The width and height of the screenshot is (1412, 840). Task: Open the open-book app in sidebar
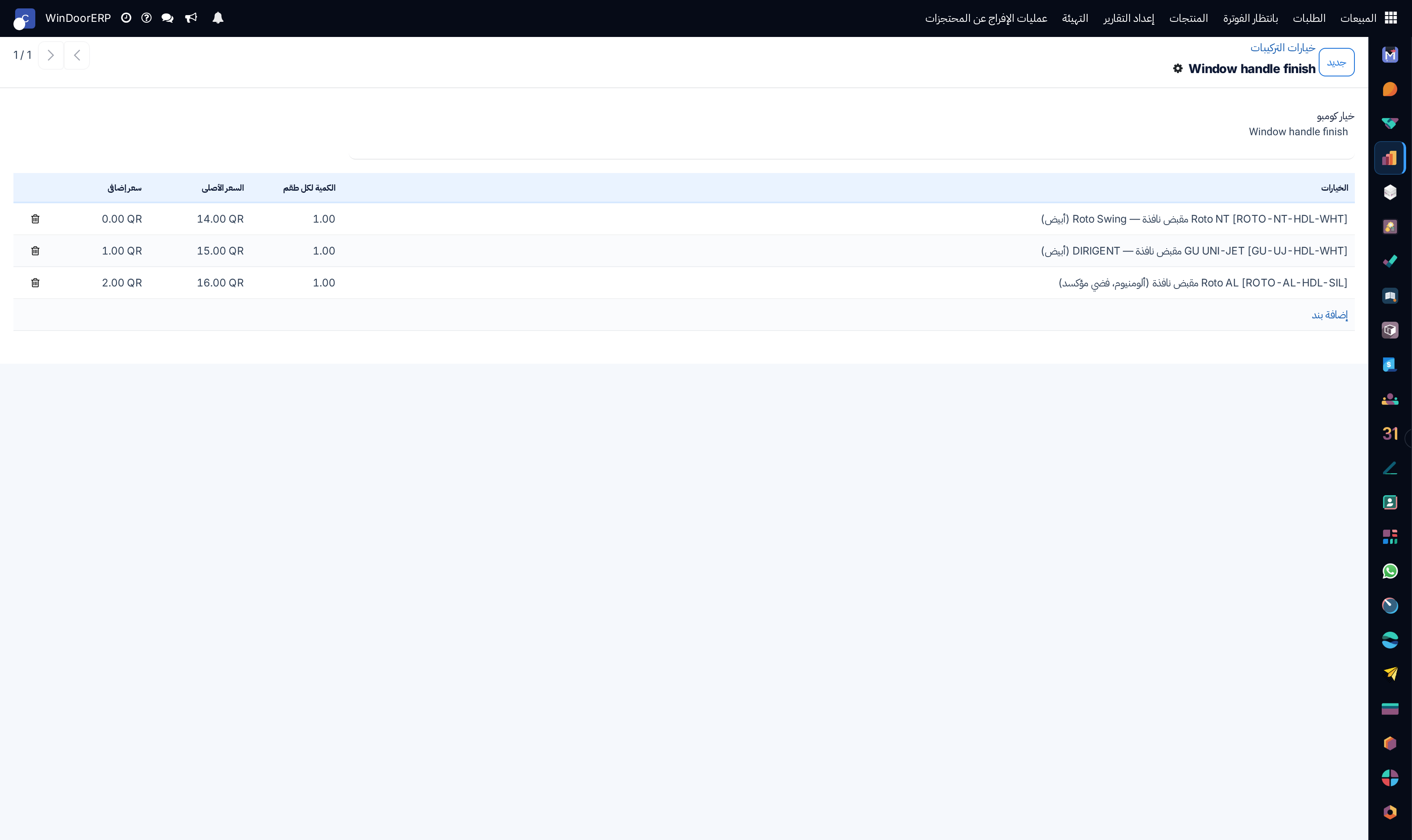(x=1390, y=296)
